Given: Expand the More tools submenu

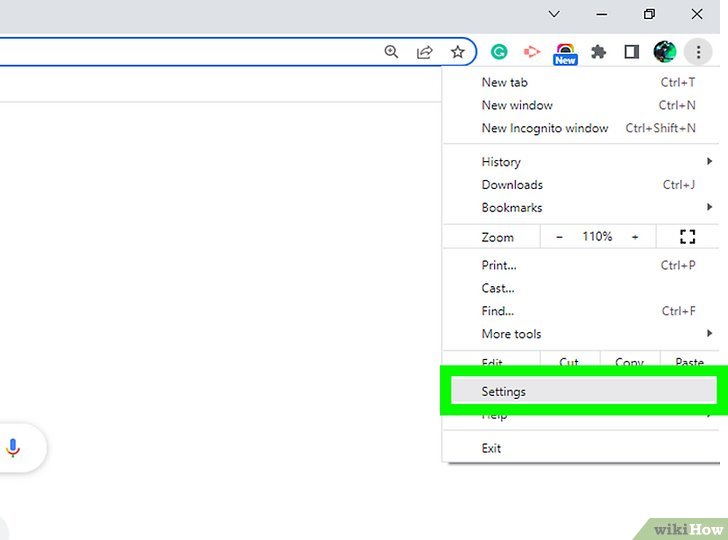Looking at the screenshot, I should pos(581,333).
